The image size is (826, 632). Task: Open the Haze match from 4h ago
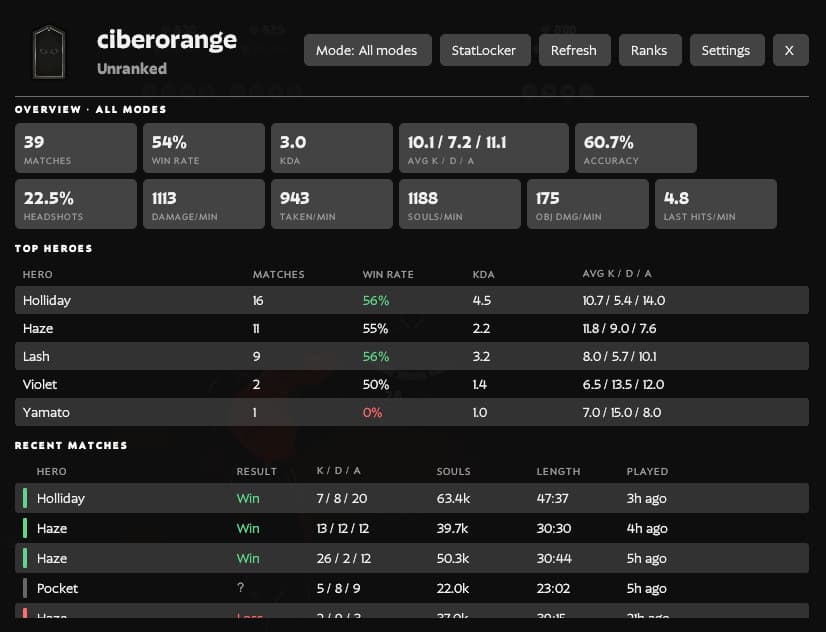point(412,528)
